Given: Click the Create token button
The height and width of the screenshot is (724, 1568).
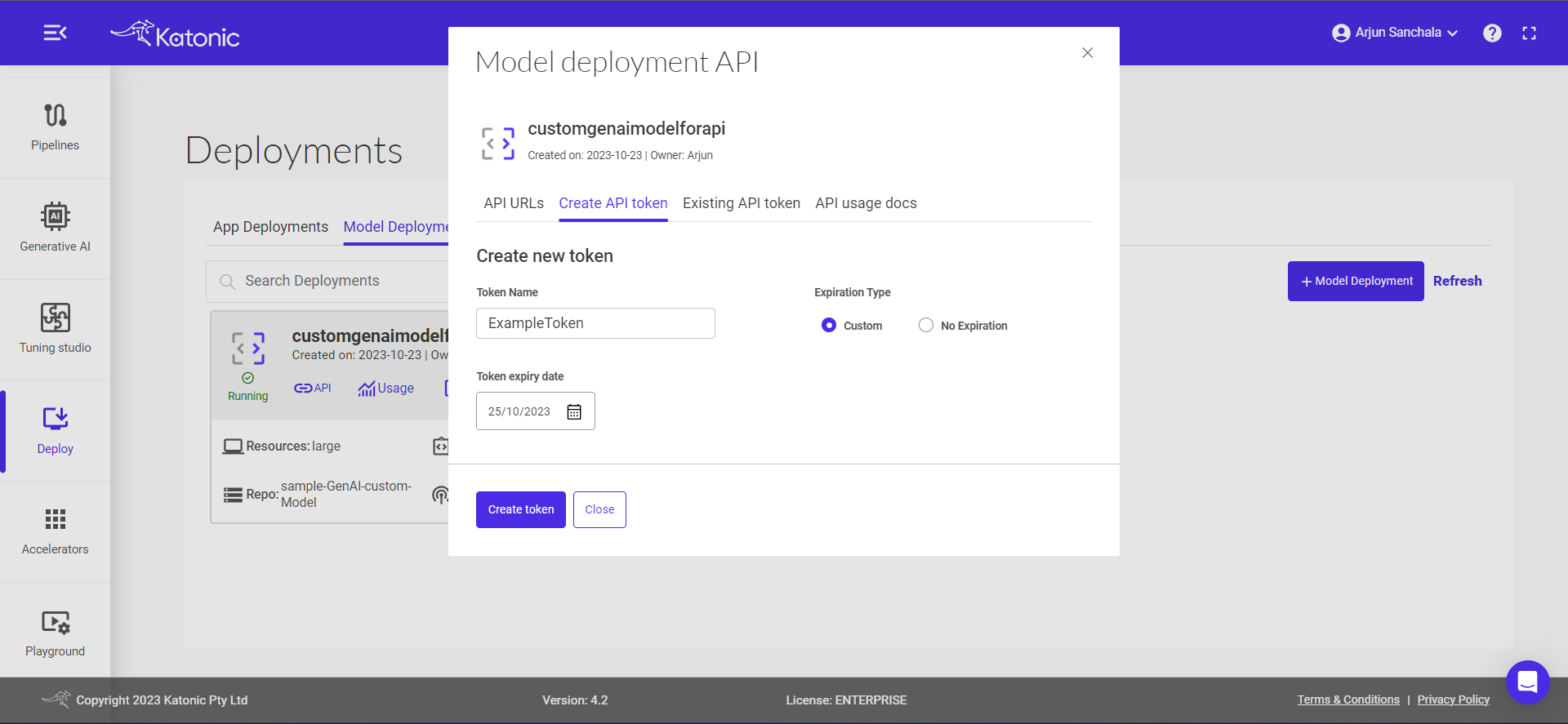Looking at the screenshot, I should pyautogui.click(x=521, y=509).
